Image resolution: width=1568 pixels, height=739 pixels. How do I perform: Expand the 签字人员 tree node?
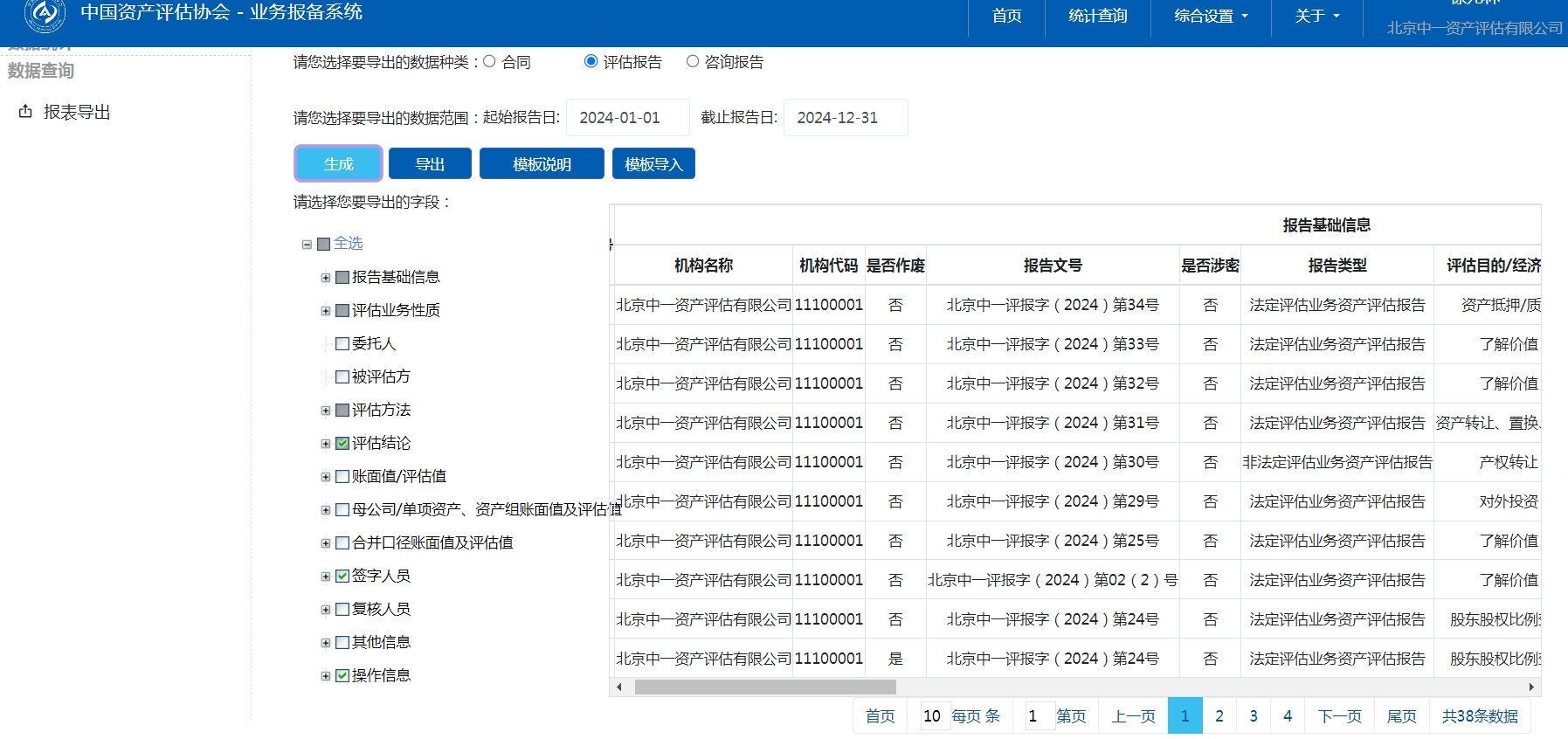point(326,577)
